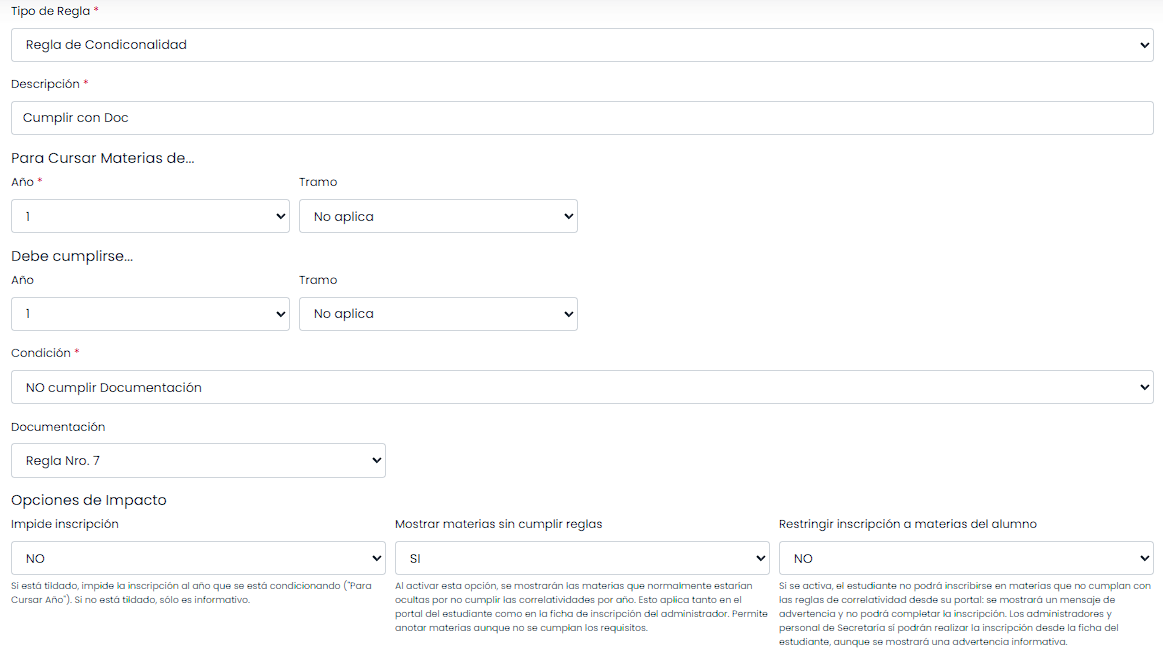Click the Documentación field label
This screenshot has width=1163, height=664.
(58, 427)
